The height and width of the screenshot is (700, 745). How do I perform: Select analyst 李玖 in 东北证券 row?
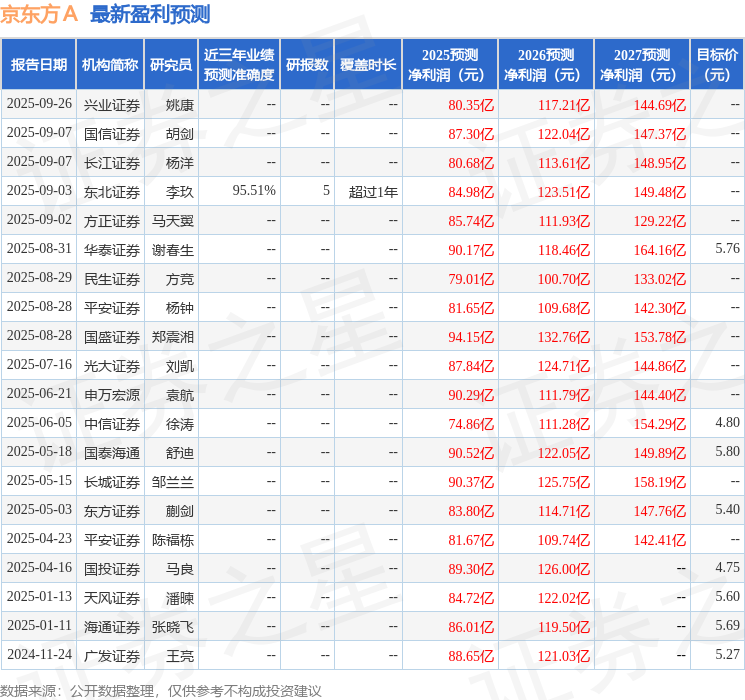click(180, 192)
